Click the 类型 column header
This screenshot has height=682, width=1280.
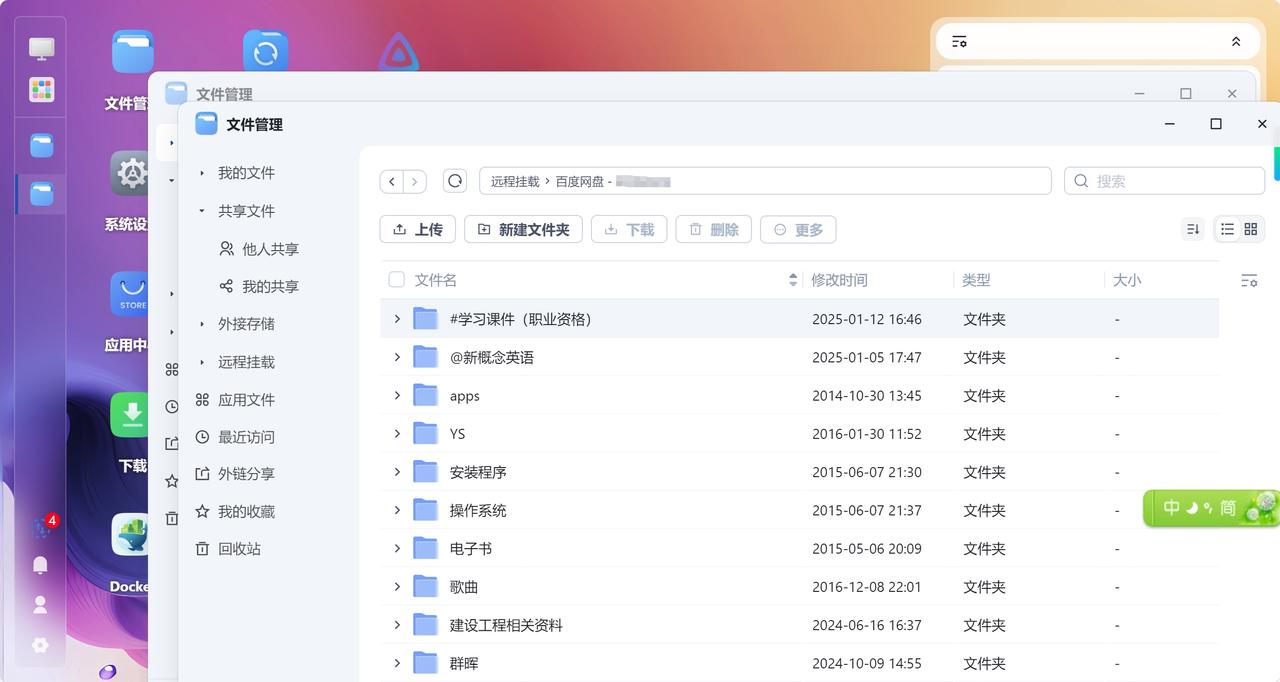pyautogui.click(x=976, y=280)
